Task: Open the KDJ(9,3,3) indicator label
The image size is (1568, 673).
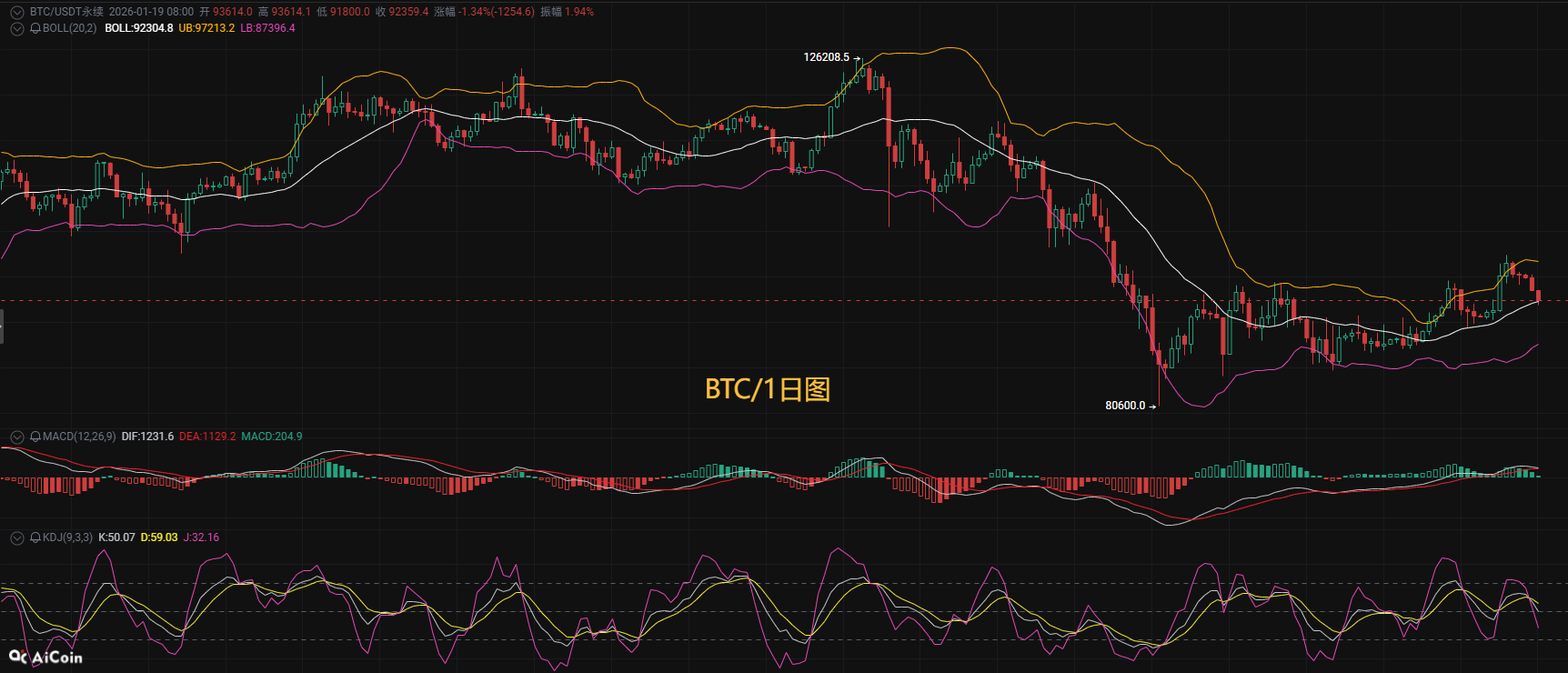Action: 67,537
